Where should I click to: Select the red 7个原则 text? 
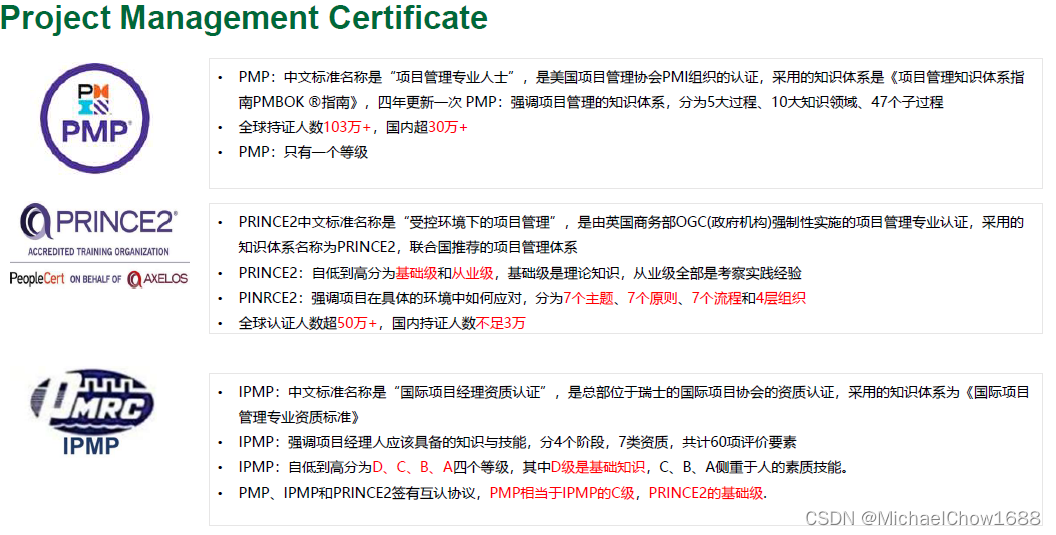click(652, 298)
